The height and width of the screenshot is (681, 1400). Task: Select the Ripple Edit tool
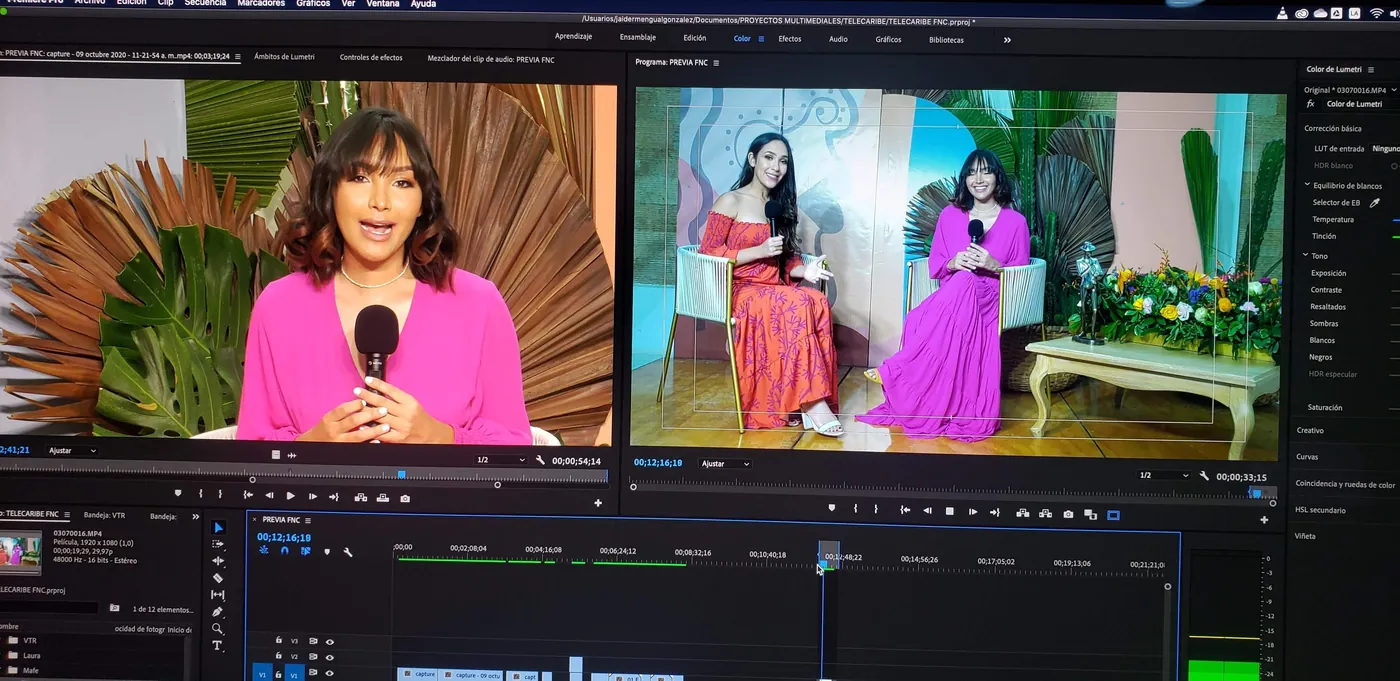(219, 561)
